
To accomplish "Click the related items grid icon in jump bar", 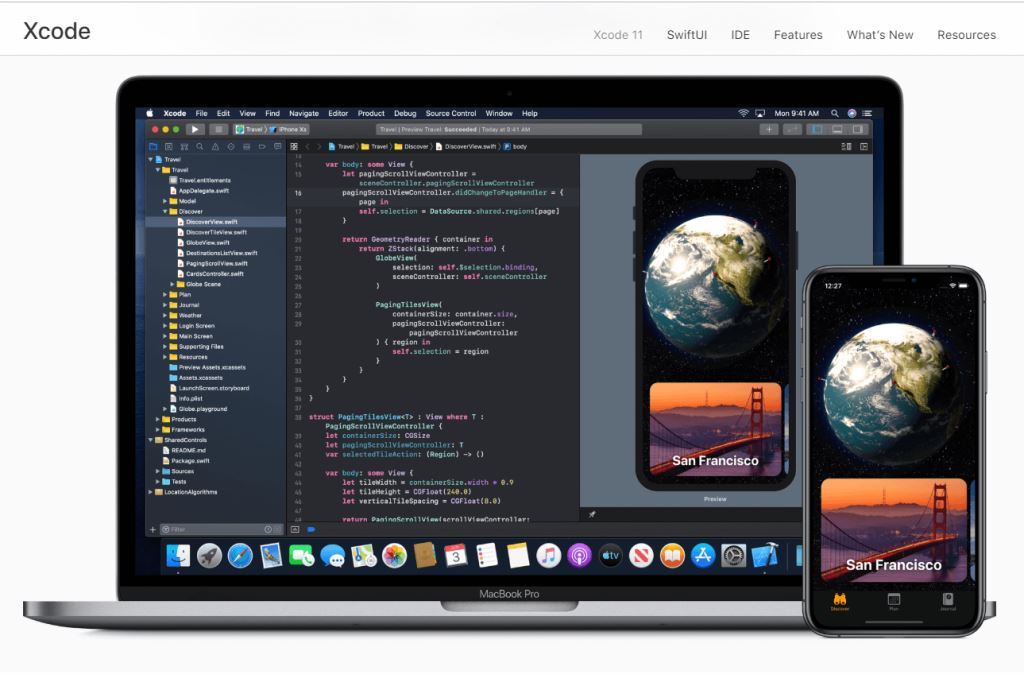I will pos(294,146).
